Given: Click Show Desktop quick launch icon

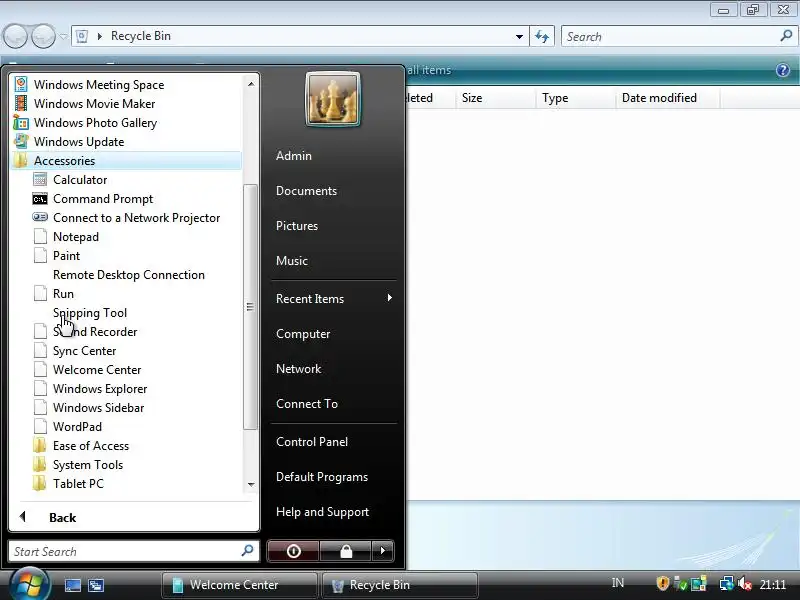Looking at the screenshot, I should tap(72, 585).
